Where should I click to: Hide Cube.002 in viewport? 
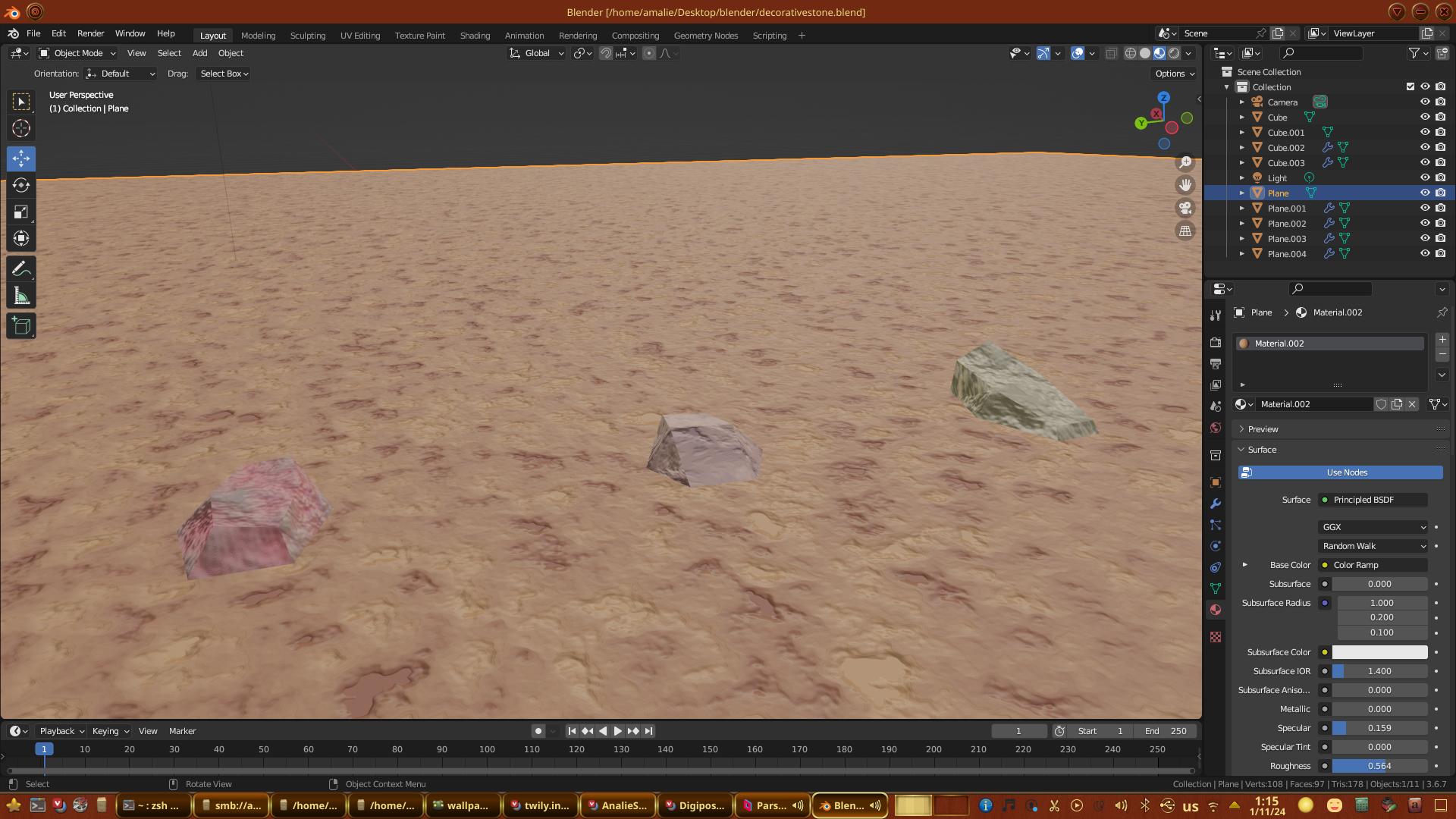1425,147
